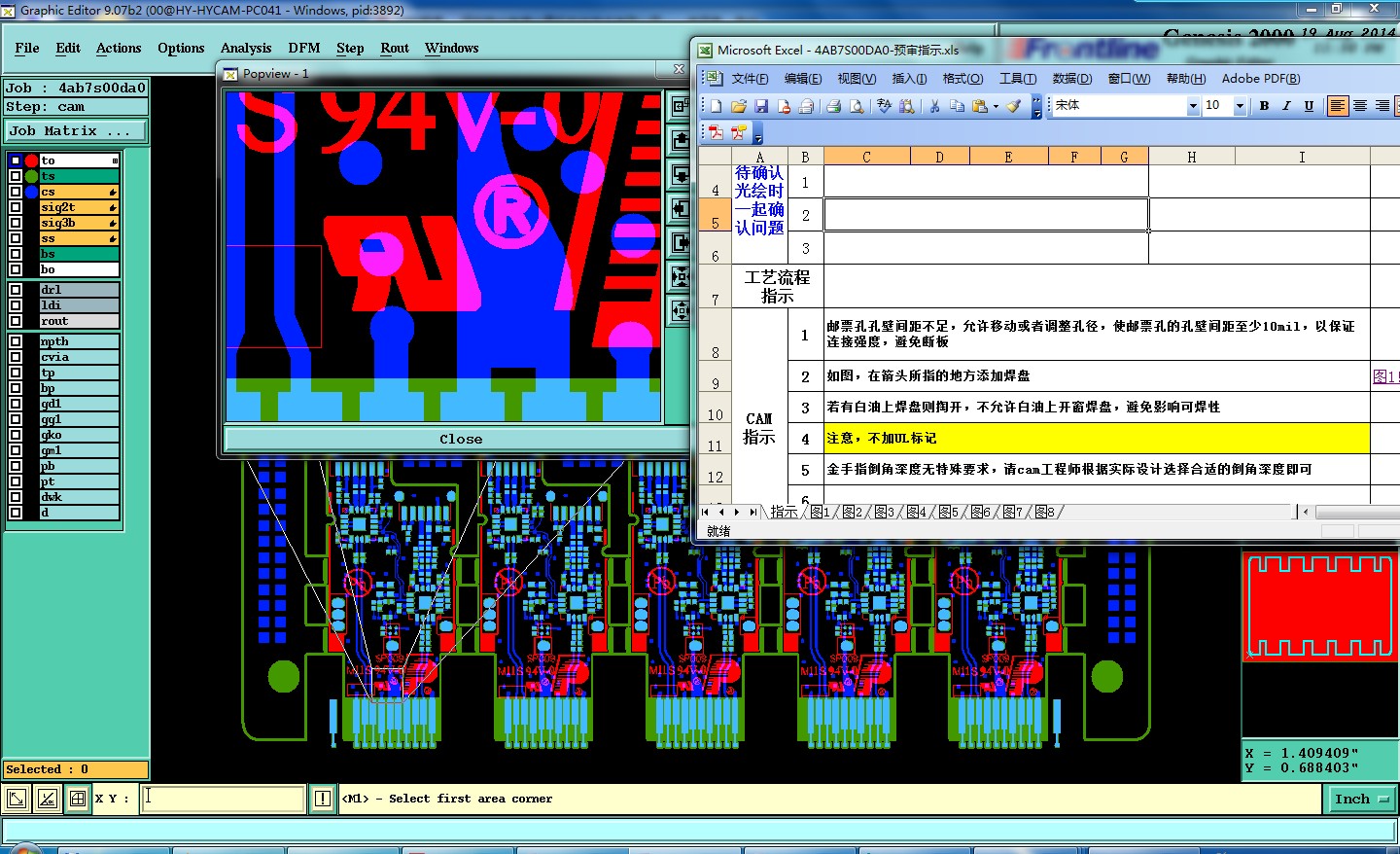Open the font name dropdown in Excel
Screen dimensions: 1400x854
[1193, 106]
